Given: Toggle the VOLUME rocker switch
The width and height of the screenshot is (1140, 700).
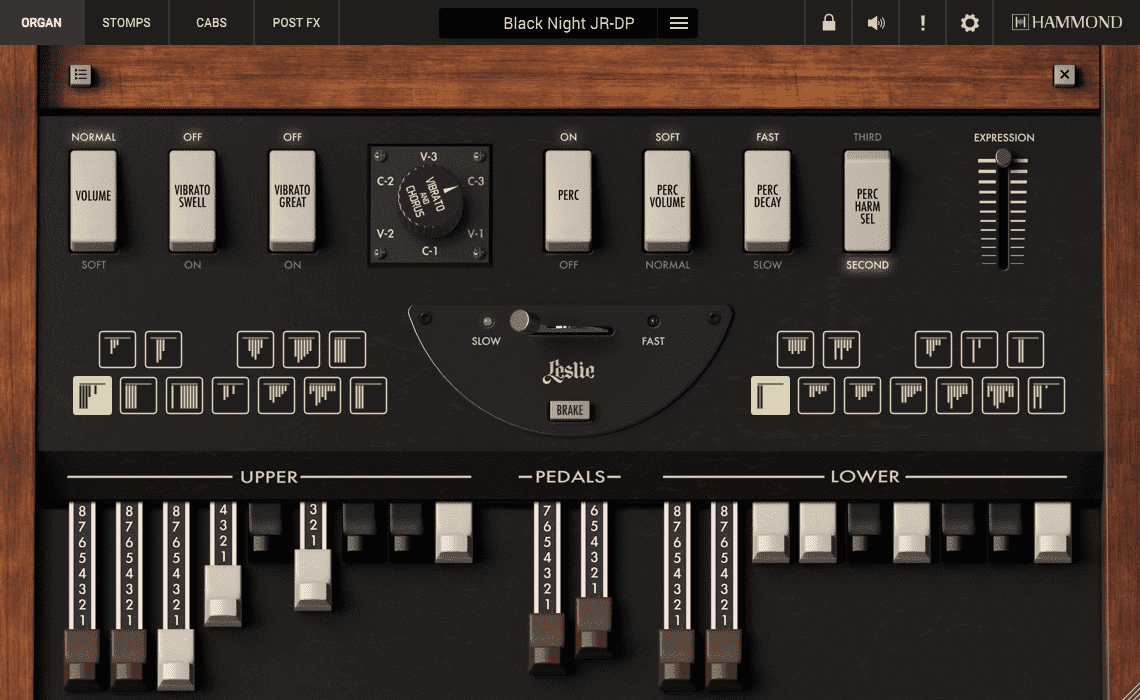Looking at the screenshot, I should (x=93, y=200).
